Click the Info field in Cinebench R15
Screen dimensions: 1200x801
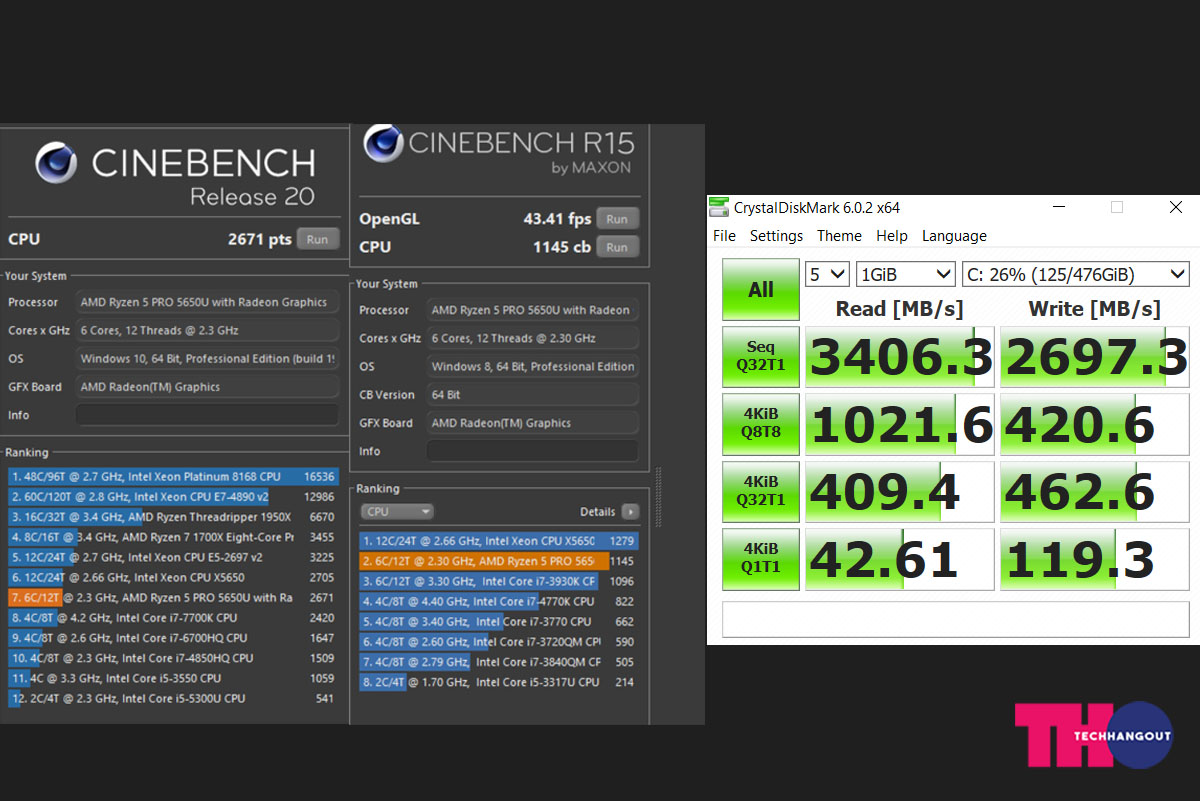coord(532,451)
